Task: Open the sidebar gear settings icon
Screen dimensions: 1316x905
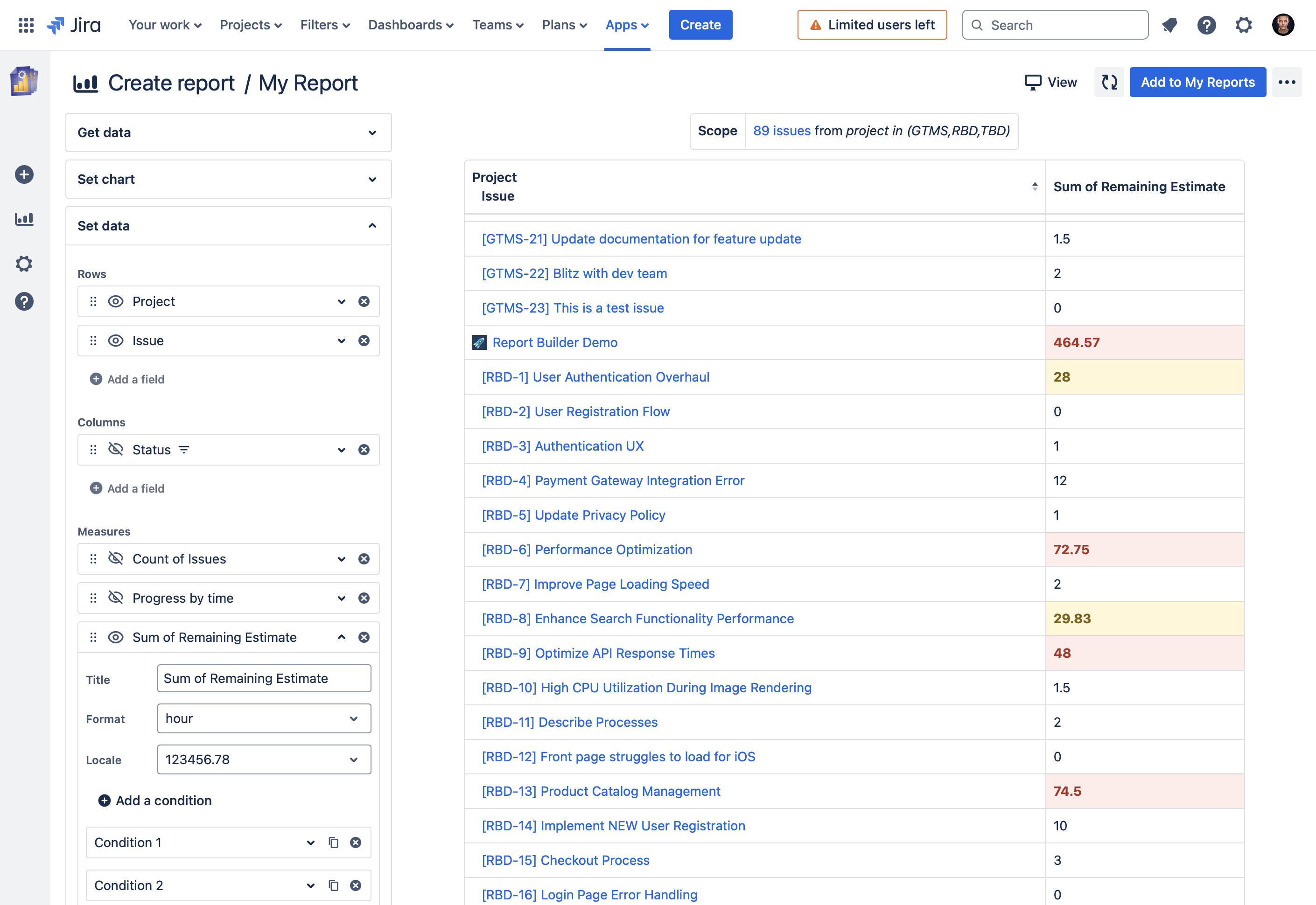Action: coord(24,264)
